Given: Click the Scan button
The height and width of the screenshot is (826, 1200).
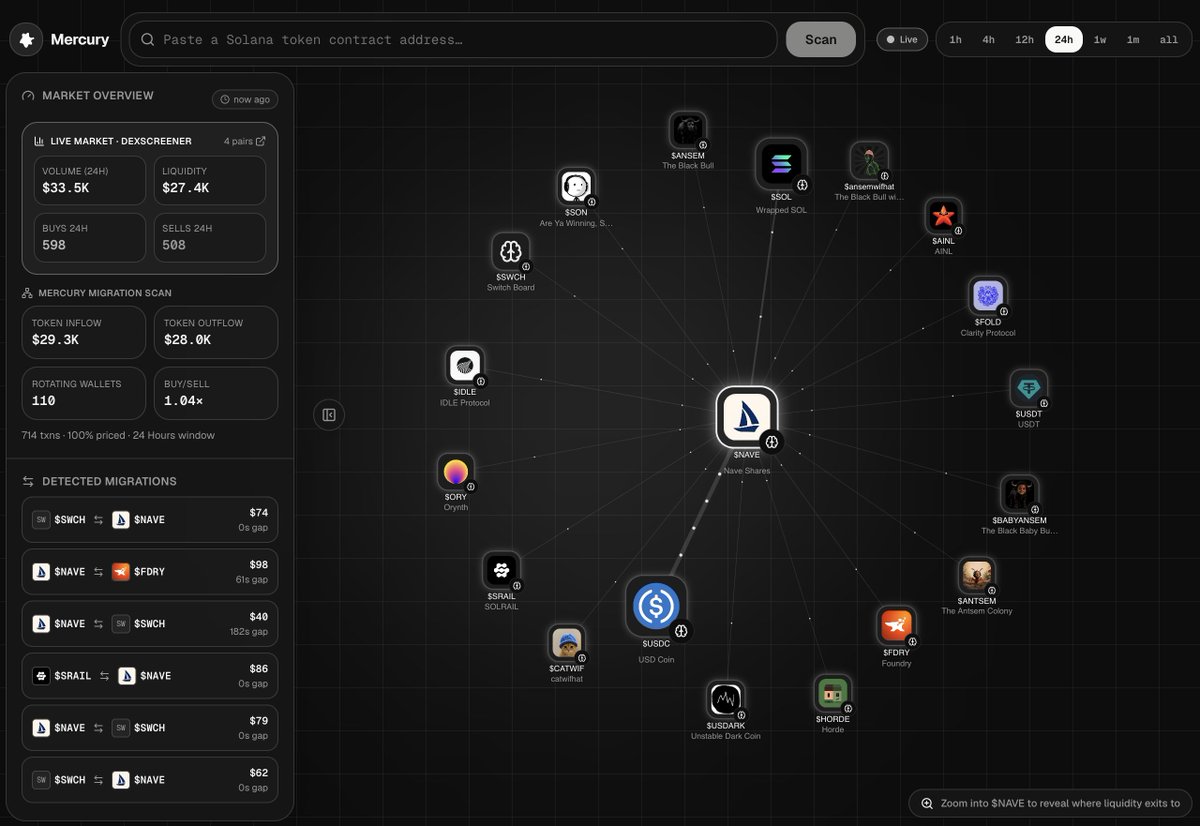Looking at the screenshot, I should click(x=821, y=40).
